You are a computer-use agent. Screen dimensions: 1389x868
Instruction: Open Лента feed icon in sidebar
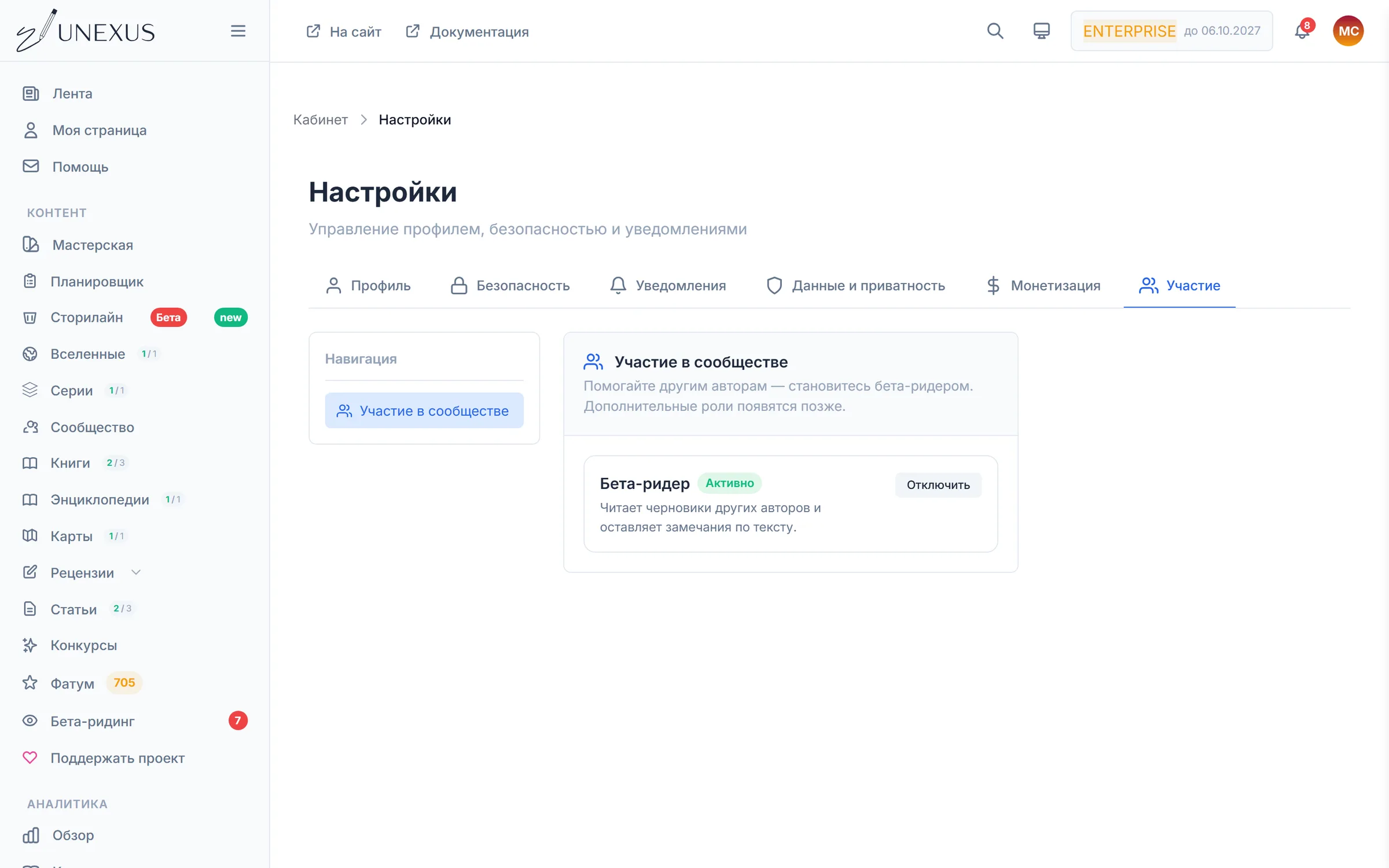coord(31,93)
